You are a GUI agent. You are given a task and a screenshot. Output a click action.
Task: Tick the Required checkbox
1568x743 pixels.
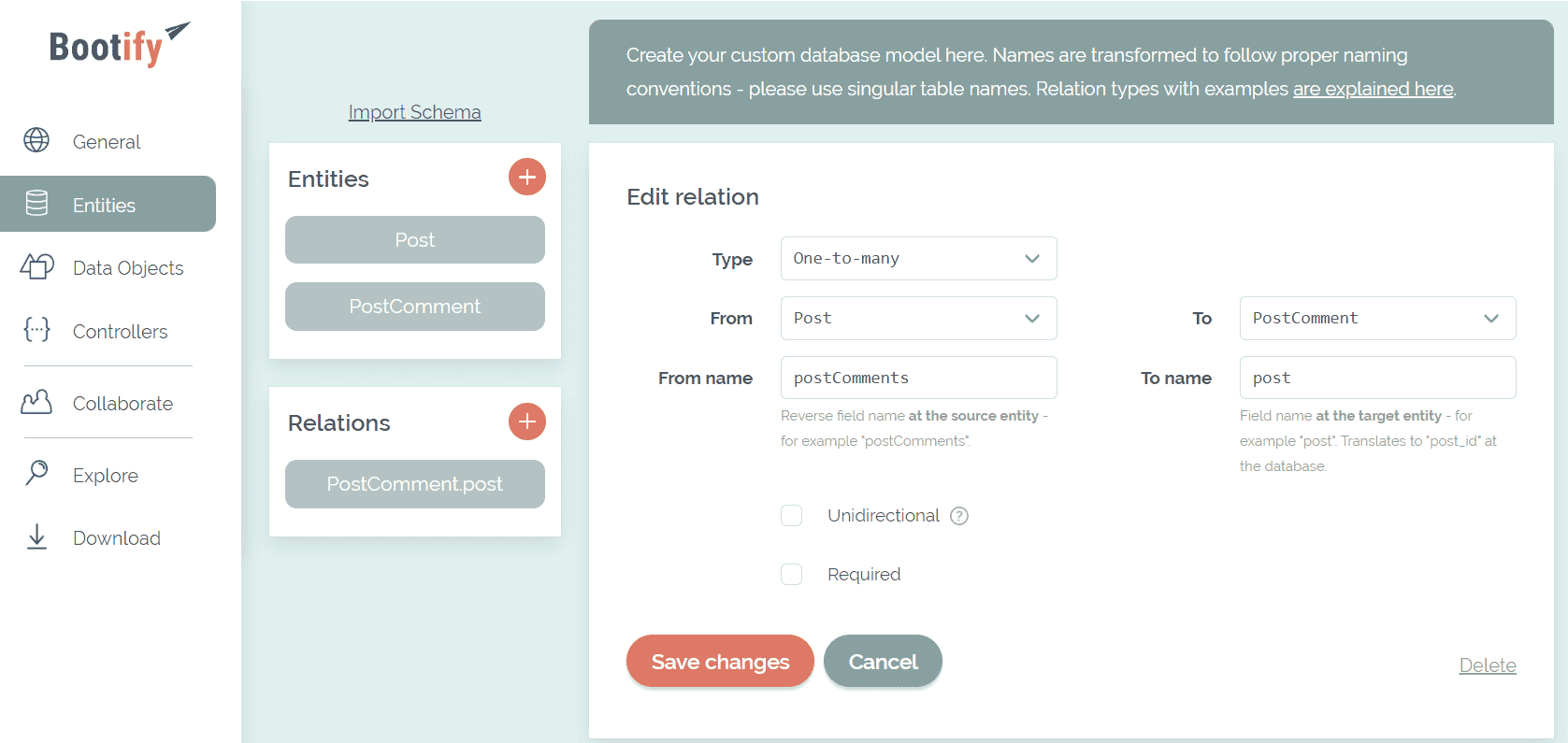792,574
